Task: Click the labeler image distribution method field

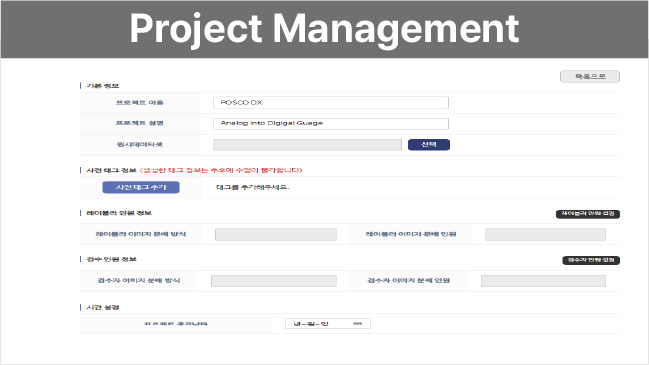Action: click(276, 234)
